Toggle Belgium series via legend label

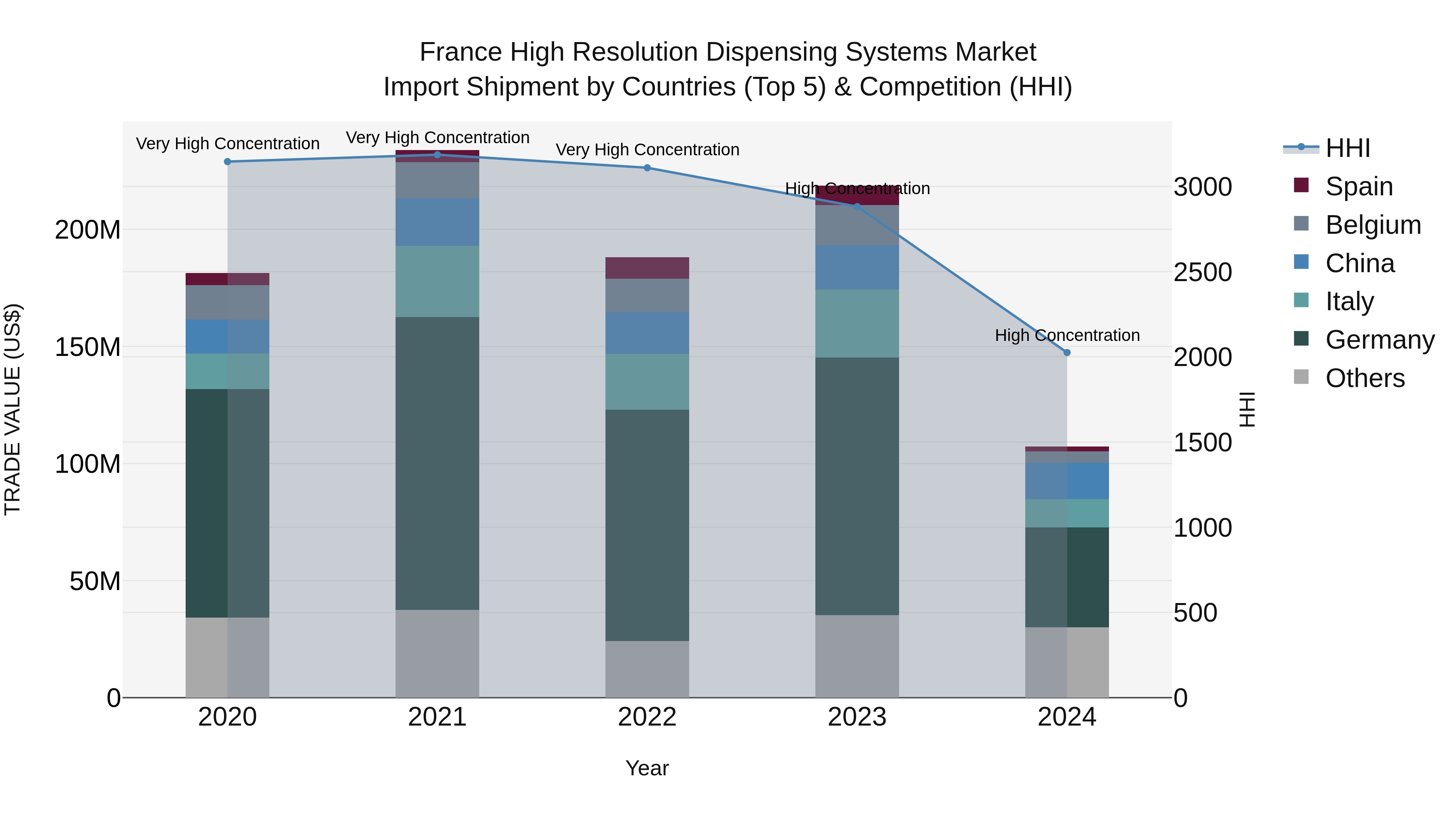pyautogui.click(x=1373, y=225)
